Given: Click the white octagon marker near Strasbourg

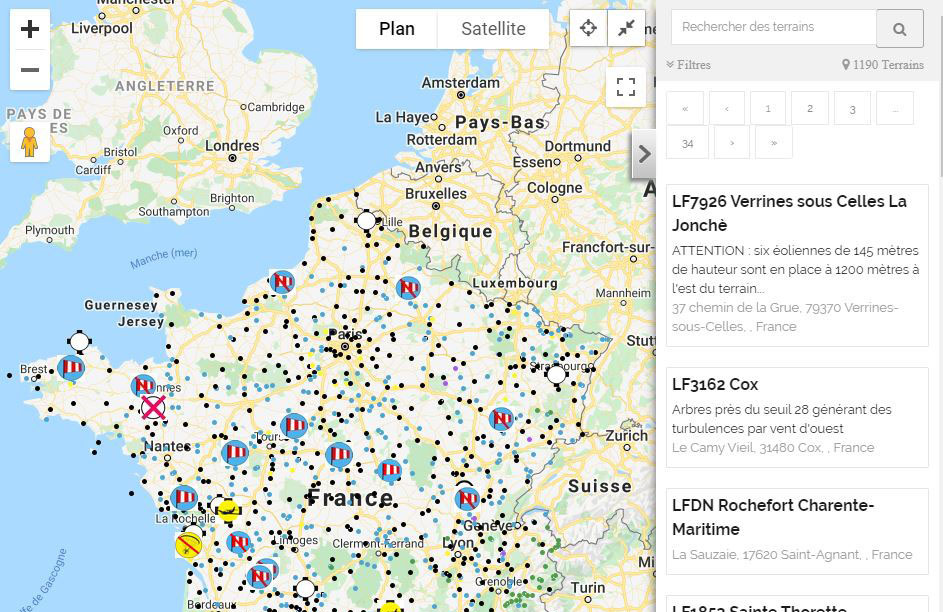Looking at the screenshot, I should (x=556, y=375).
